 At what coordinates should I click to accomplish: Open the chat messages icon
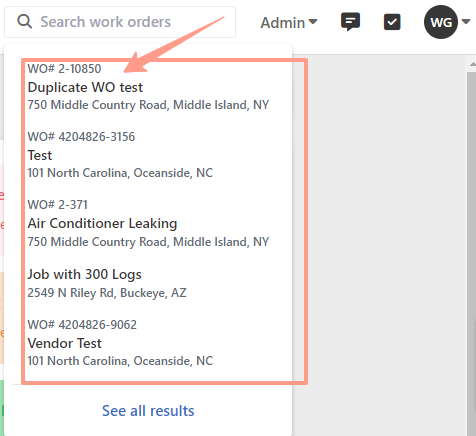[x=350, y=22]
